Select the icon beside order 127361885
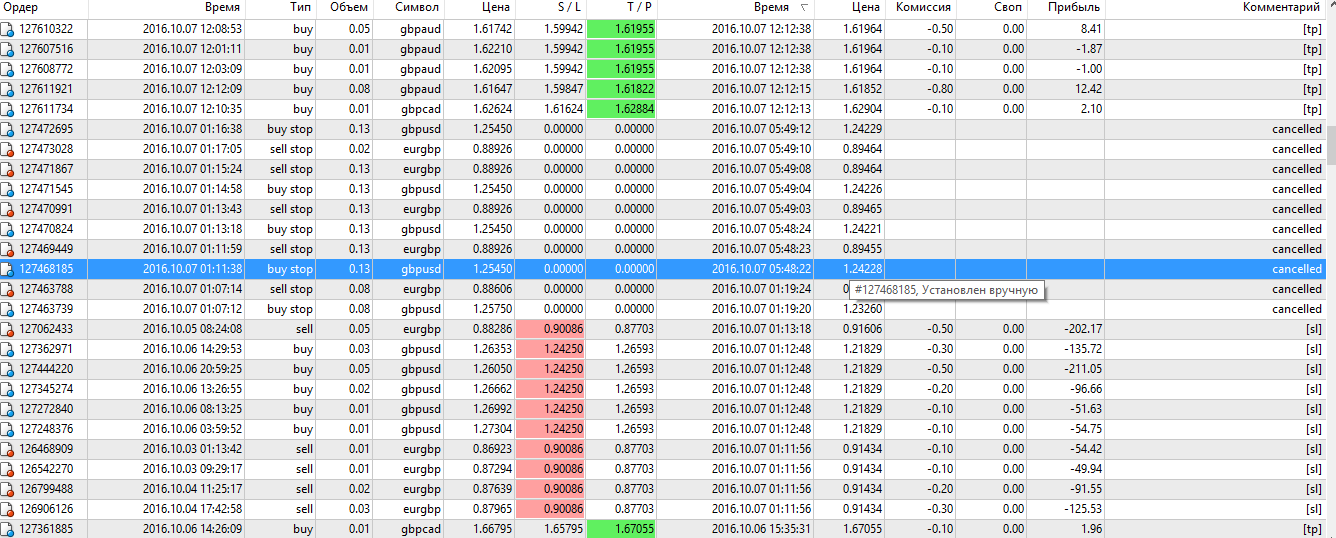 [x=8, y=529]
